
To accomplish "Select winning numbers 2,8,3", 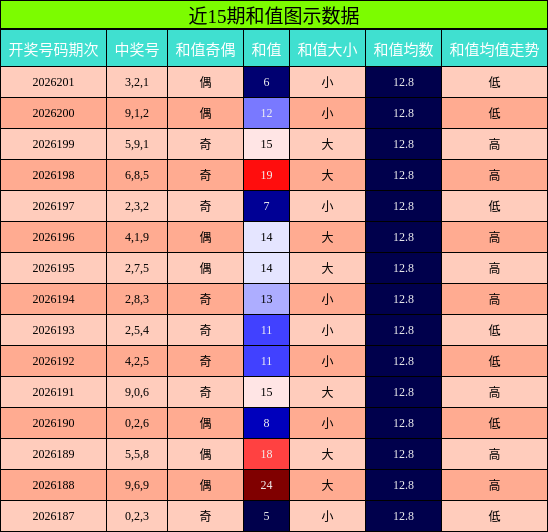I will pyautogui.click(x=137, y=299).
